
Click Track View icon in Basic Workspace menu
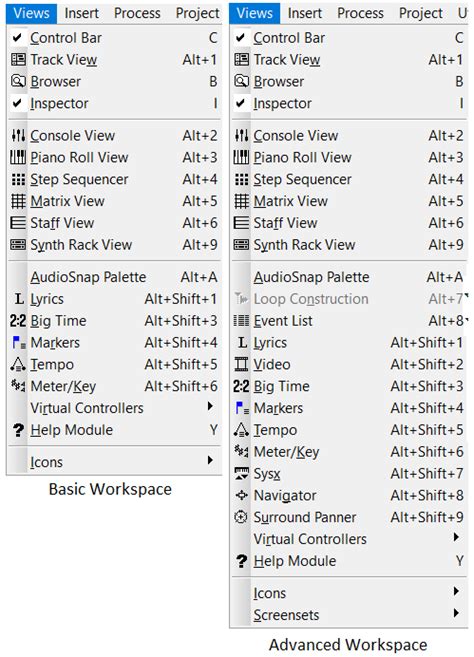18,59
